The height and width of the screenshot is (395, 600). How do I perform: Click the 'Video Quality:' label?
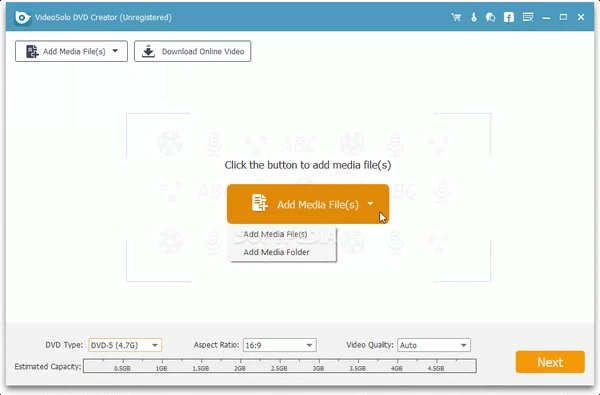point(370,345)
